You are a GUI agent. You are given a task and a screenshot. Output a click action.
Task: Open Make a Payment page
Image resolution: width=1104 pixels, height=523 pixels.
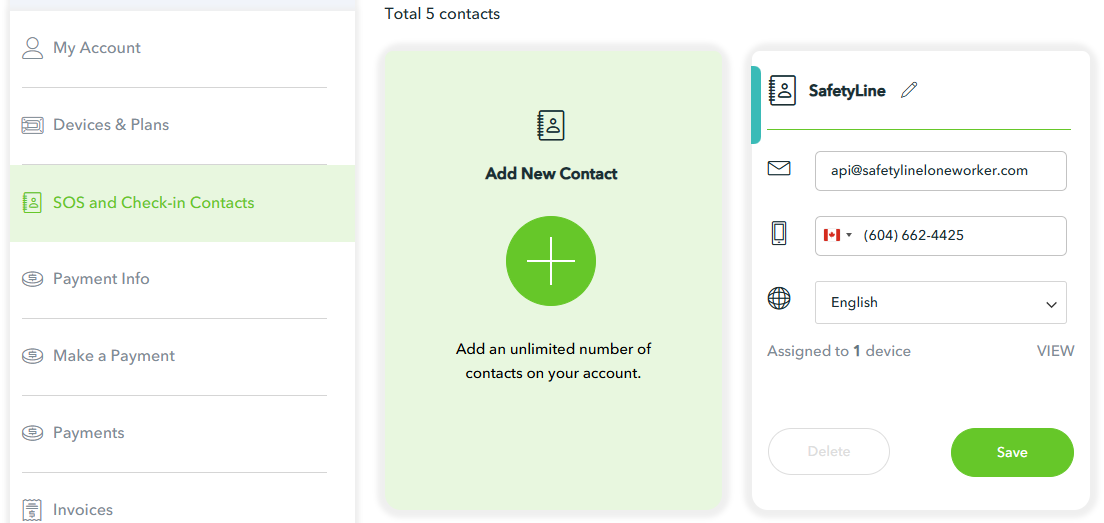click(x=113, y=356)
